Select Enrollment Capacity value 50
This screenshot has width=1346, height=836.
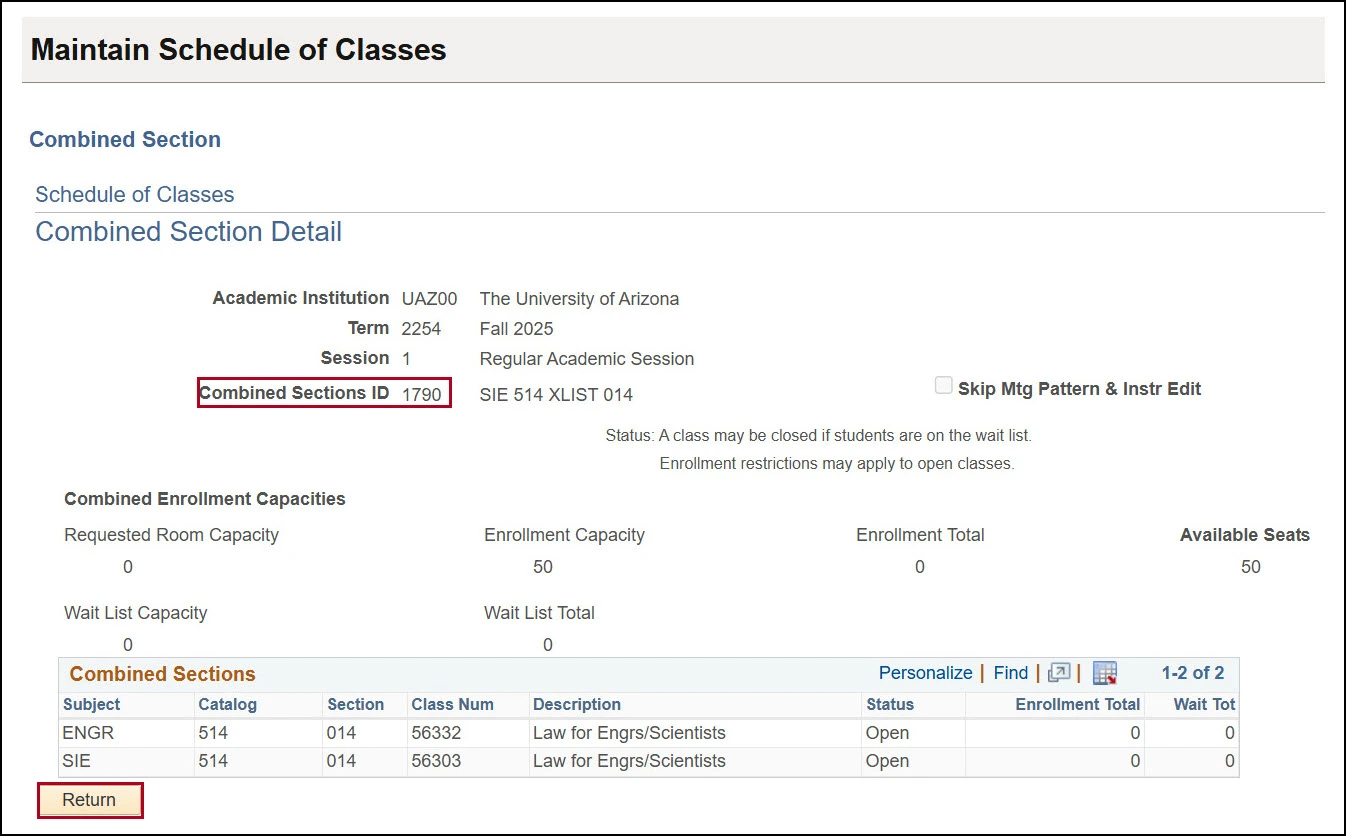pyautogui.click(x=543, y=567)
